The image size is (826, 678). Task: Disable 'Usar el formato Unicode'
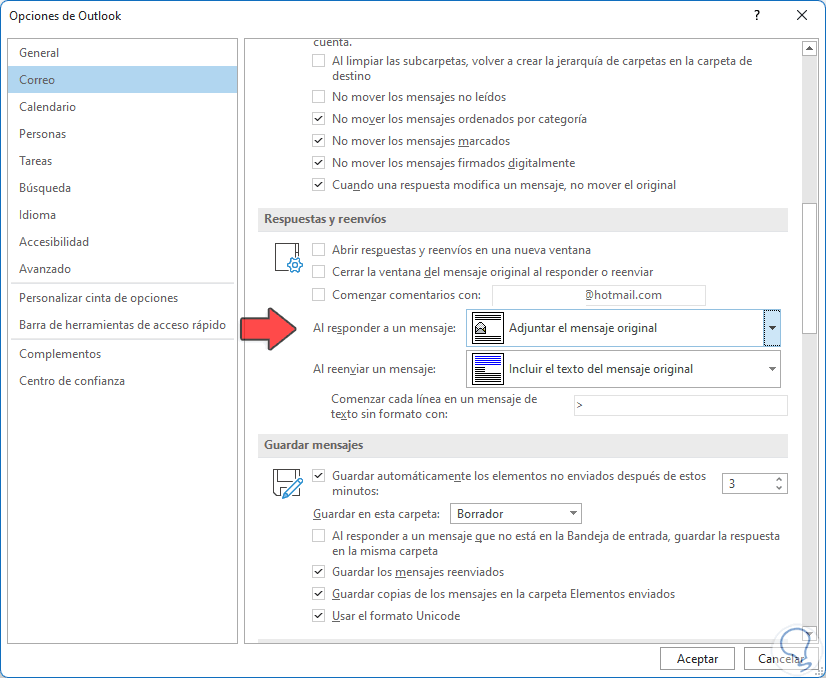318,616
